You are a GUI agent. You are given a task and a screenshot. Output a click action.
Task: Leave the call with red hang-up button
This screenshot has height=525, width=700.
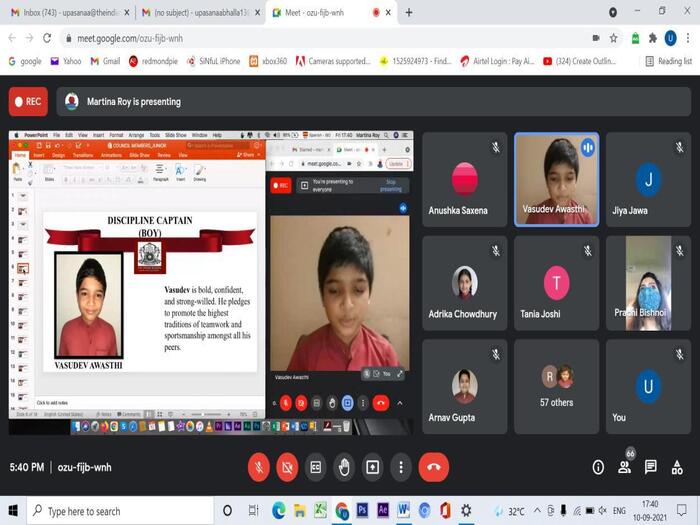pos(433,467)
